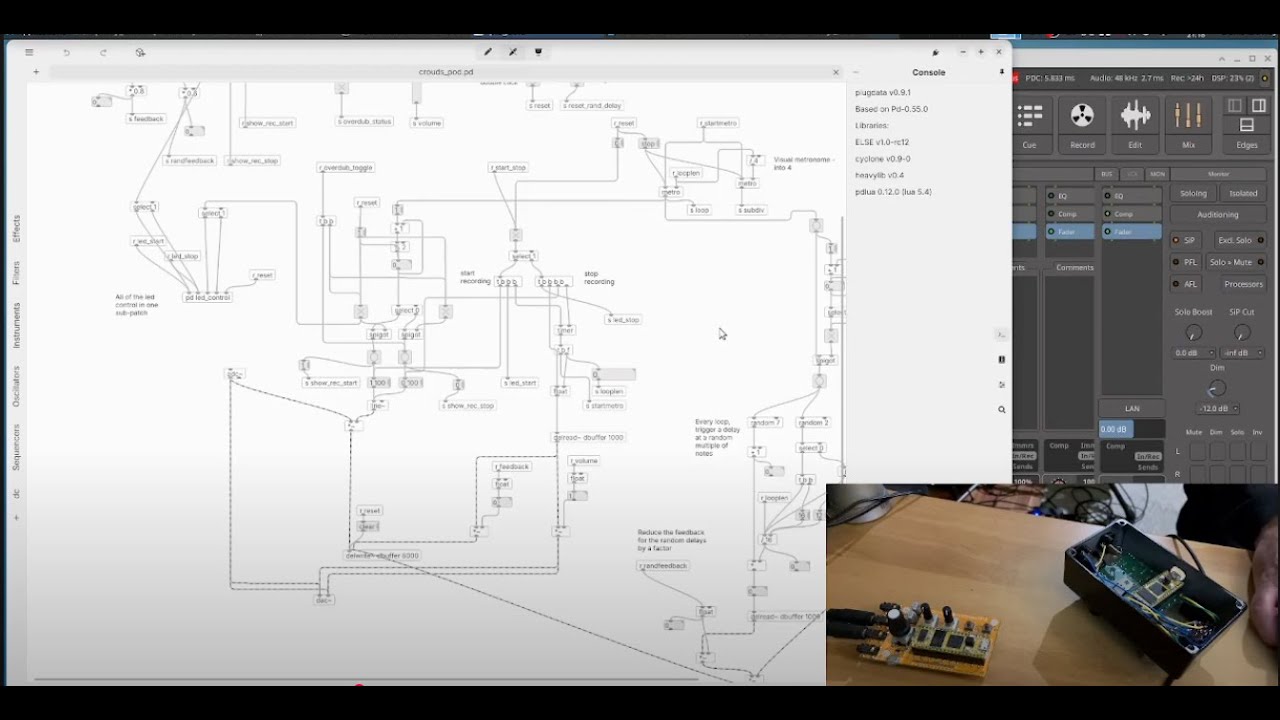Open the Mix page in Ardour

(x=1188, y=125)
